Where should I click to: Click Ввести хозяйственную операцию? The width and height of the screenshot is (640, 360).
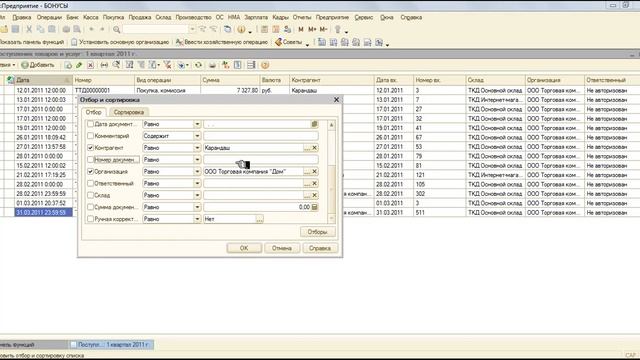(x=222, y=42)
